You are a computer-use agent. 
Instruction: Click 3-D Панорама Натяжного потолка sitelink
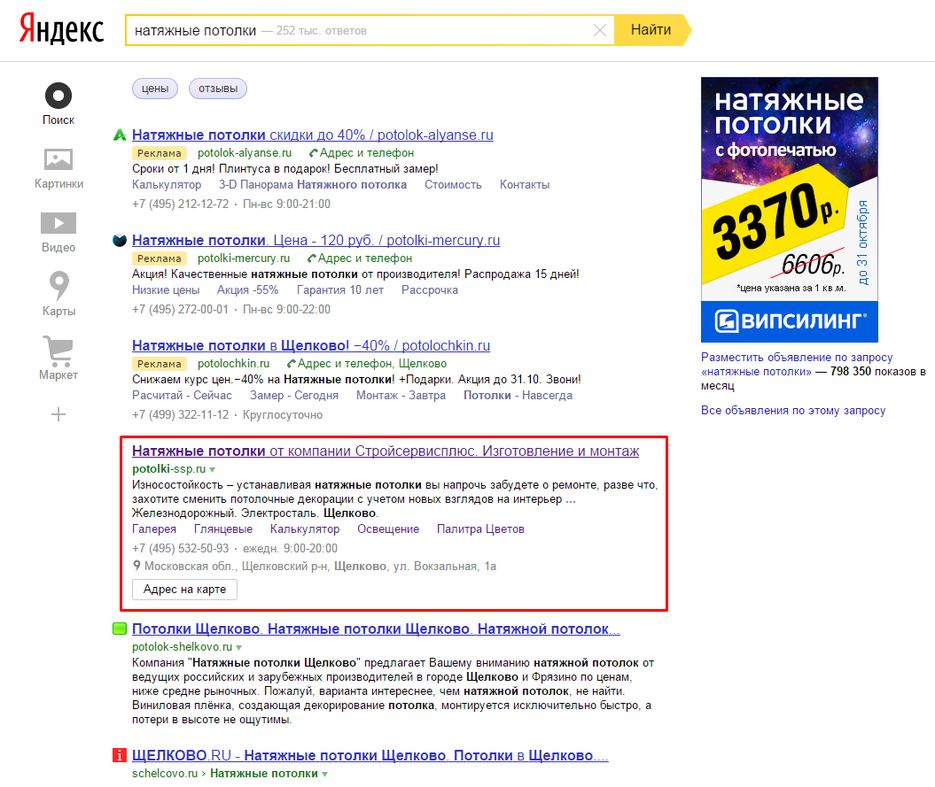point(312,185)
